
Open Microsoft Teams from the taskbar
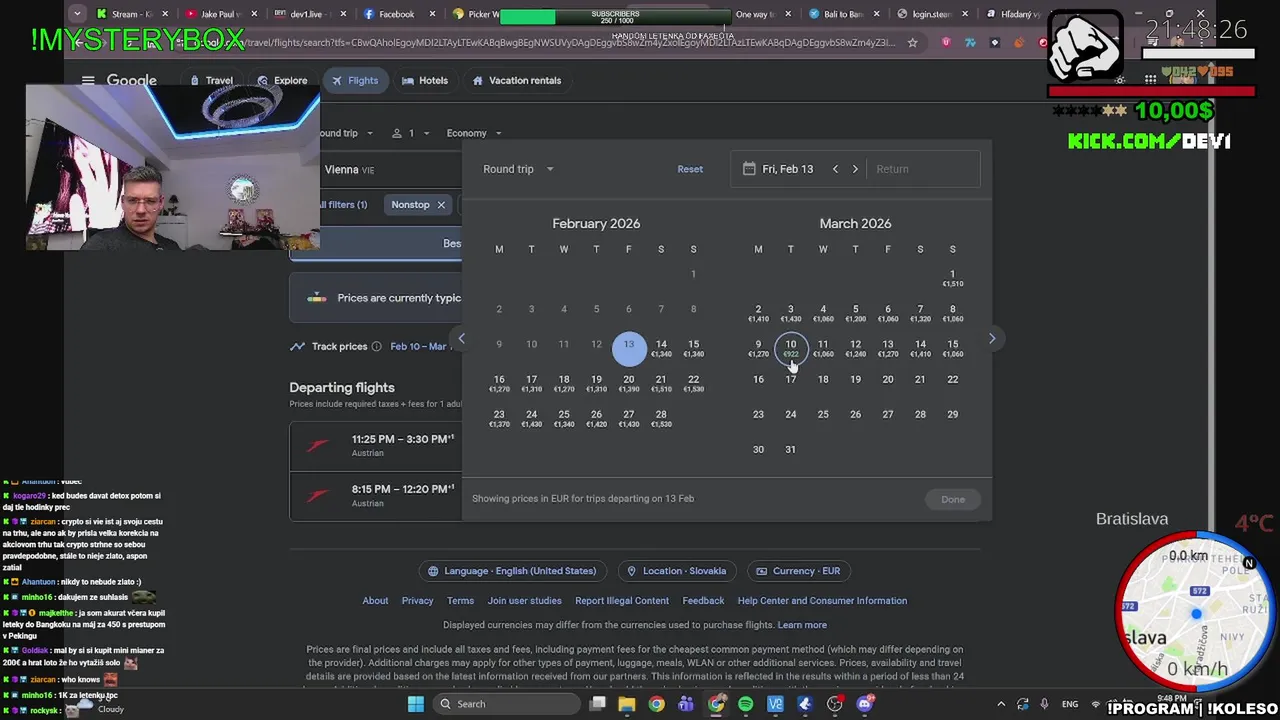(x=686, y=704)
